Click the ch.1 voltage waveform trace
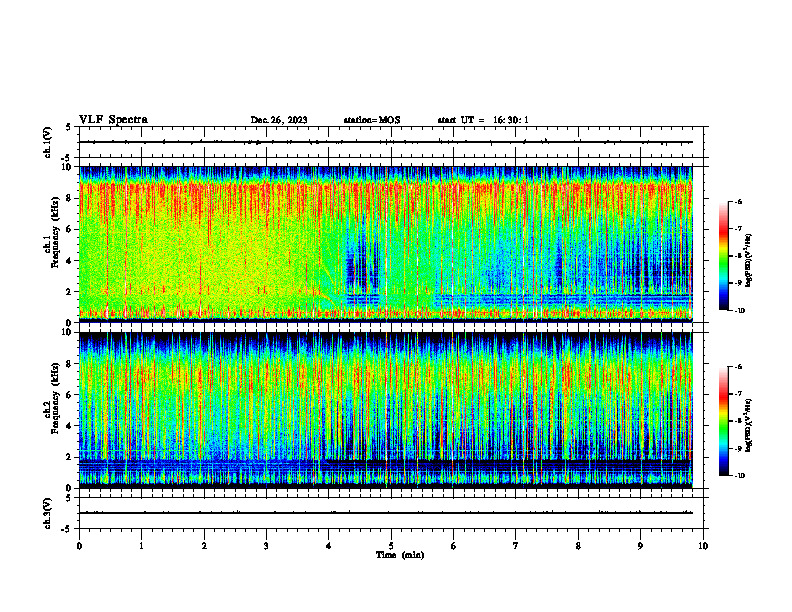Screen dimensions: 792x612 (x=386, y=142)
